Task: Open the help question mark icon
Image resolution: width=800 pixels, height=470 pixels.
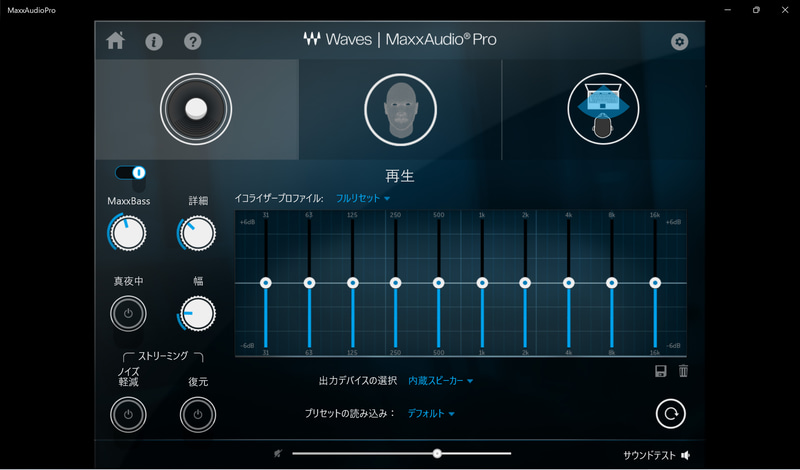Action: tap(192, 41)
